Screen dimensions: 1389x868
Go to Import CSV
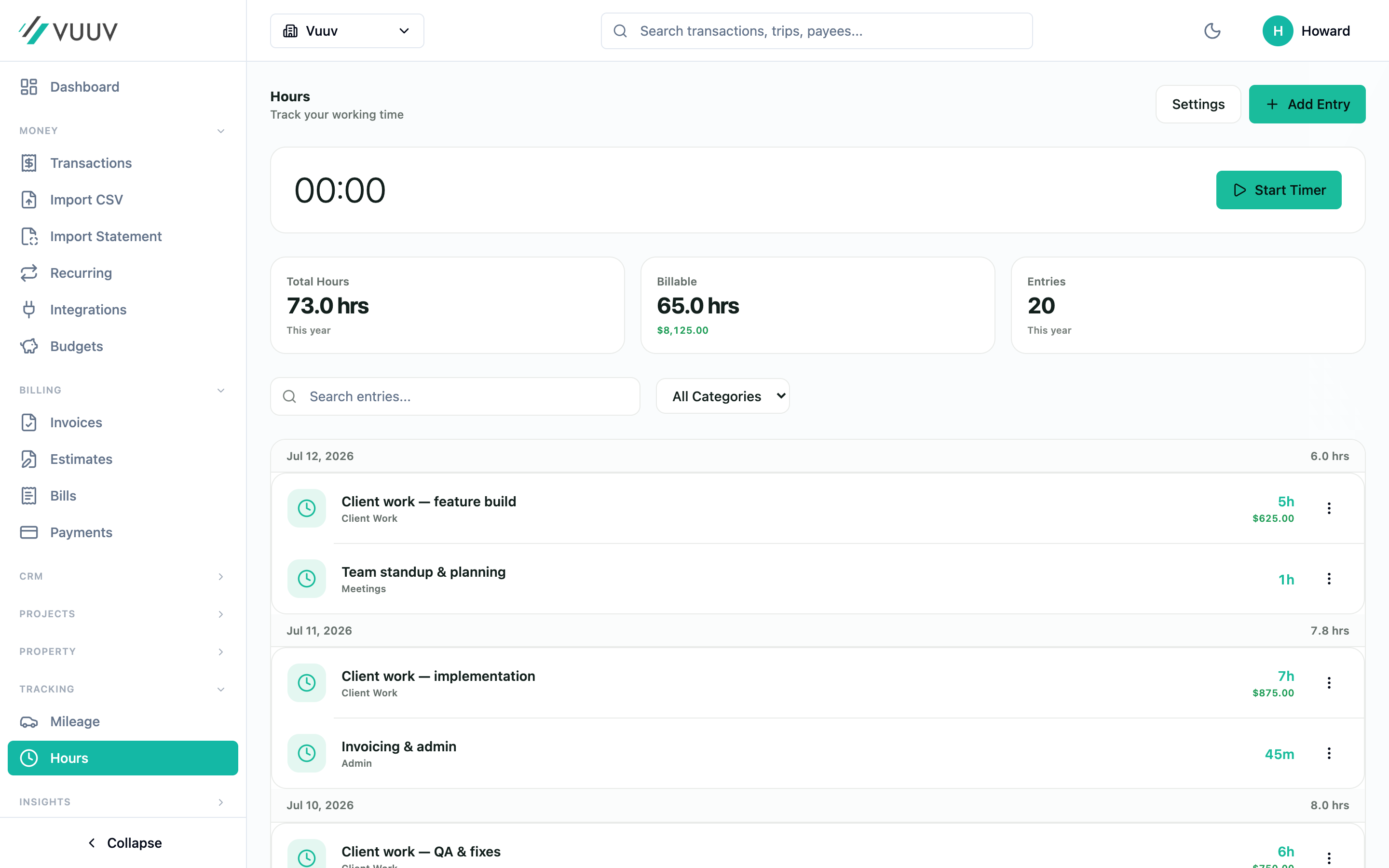pyautogui.click(x=123, y=200)
